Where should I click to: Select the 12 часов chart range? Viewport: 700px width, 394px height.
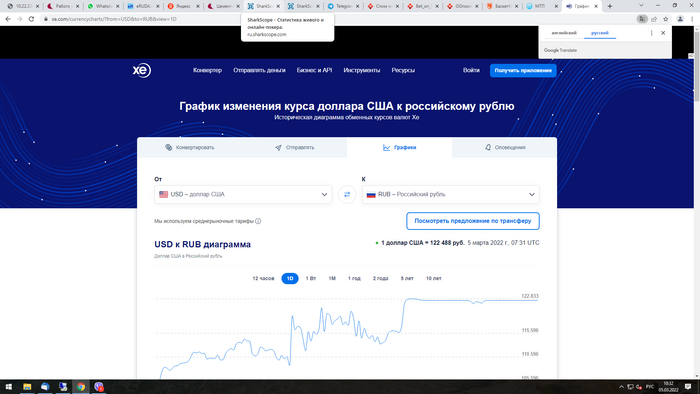tap(263, 278)
